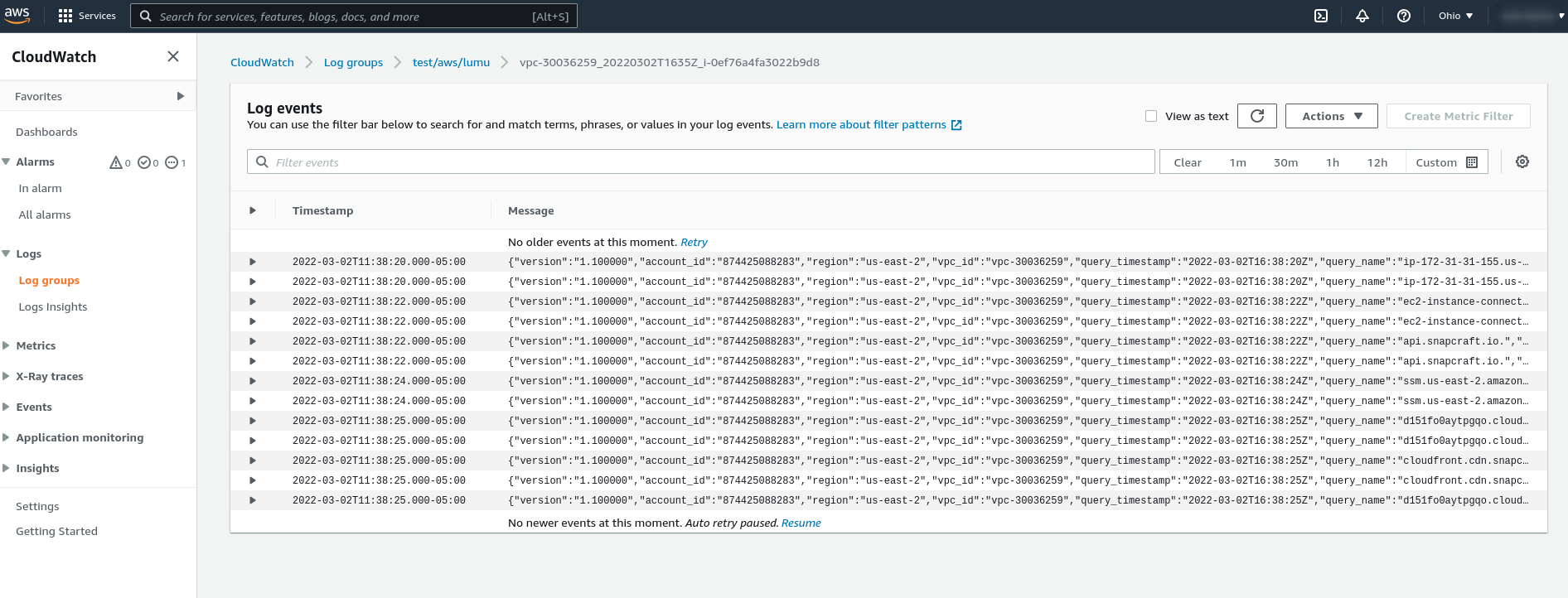Open the Ohio region selector
1568x598 pixels.
[1455, 16]
